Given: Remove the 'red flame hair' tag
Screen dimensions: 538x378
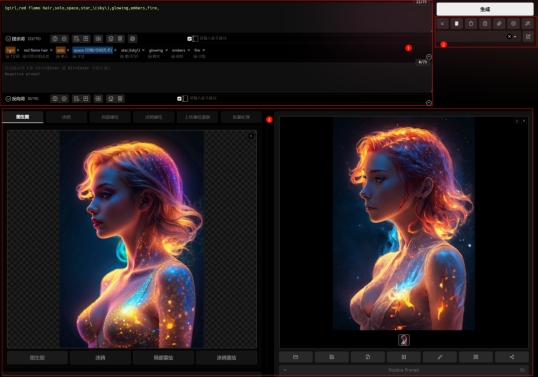Looking at the screenshot, I should 51,50.
